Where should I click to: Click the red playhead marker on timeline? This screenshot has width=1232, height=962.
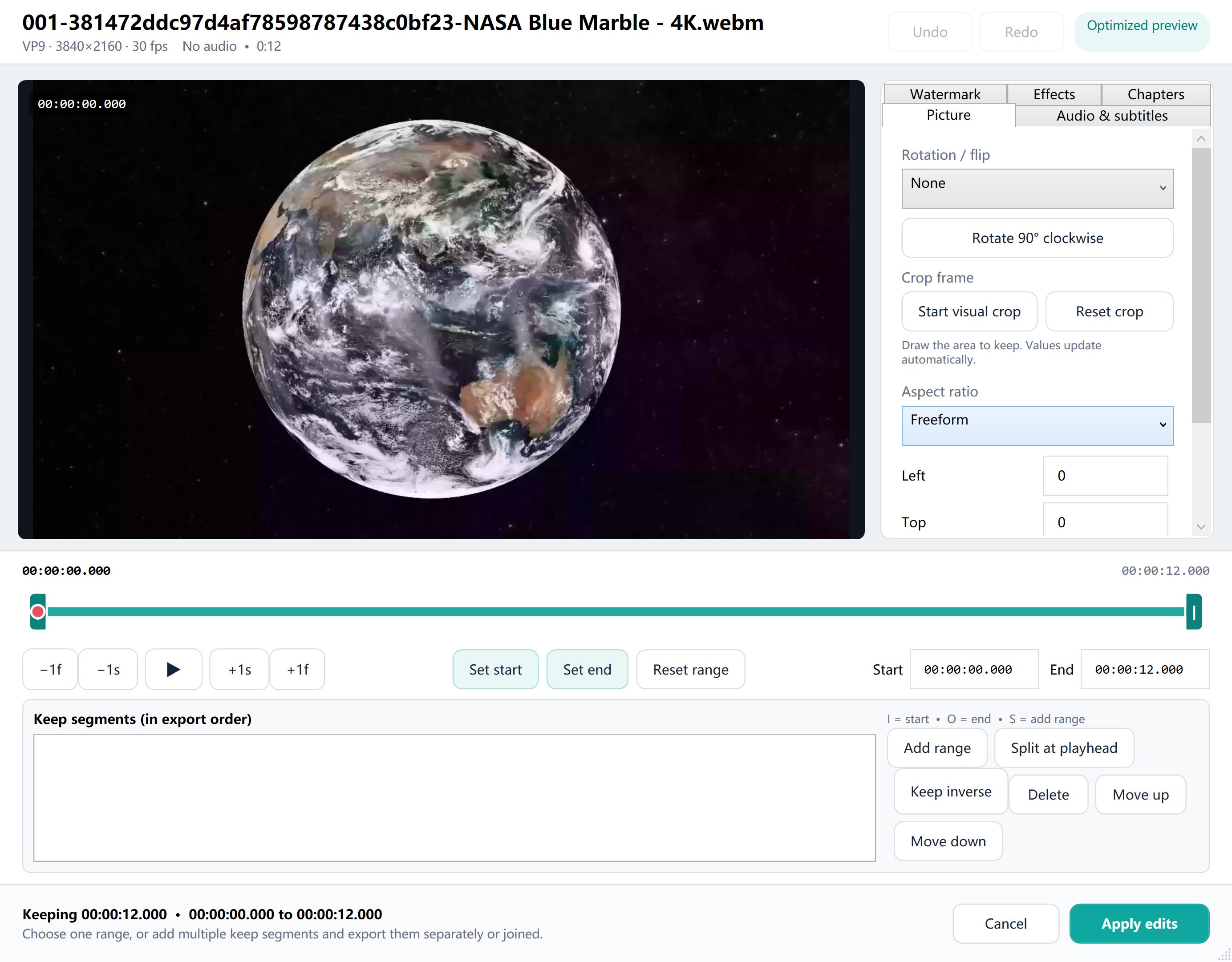tap(38, 611)
